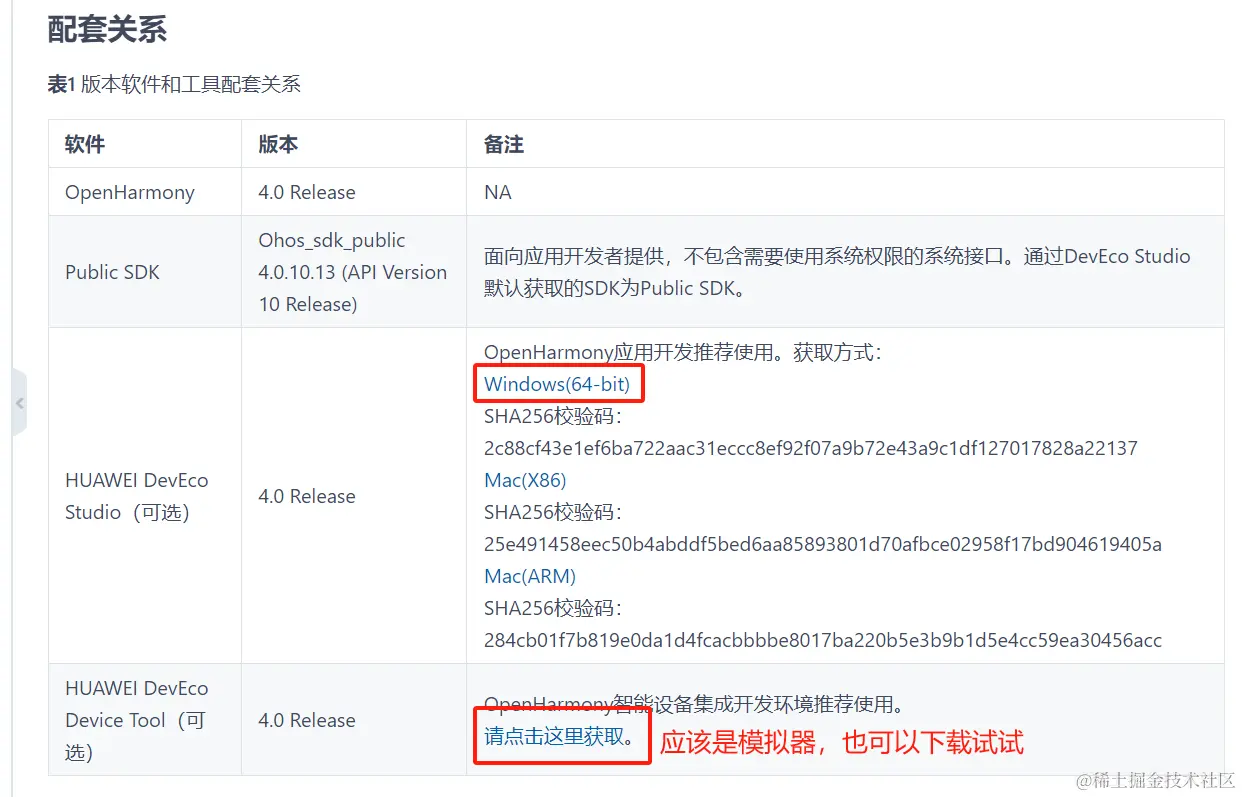Select the Ohos_sdk_public 4.0.10.13 version cell

tap(353, 272)
